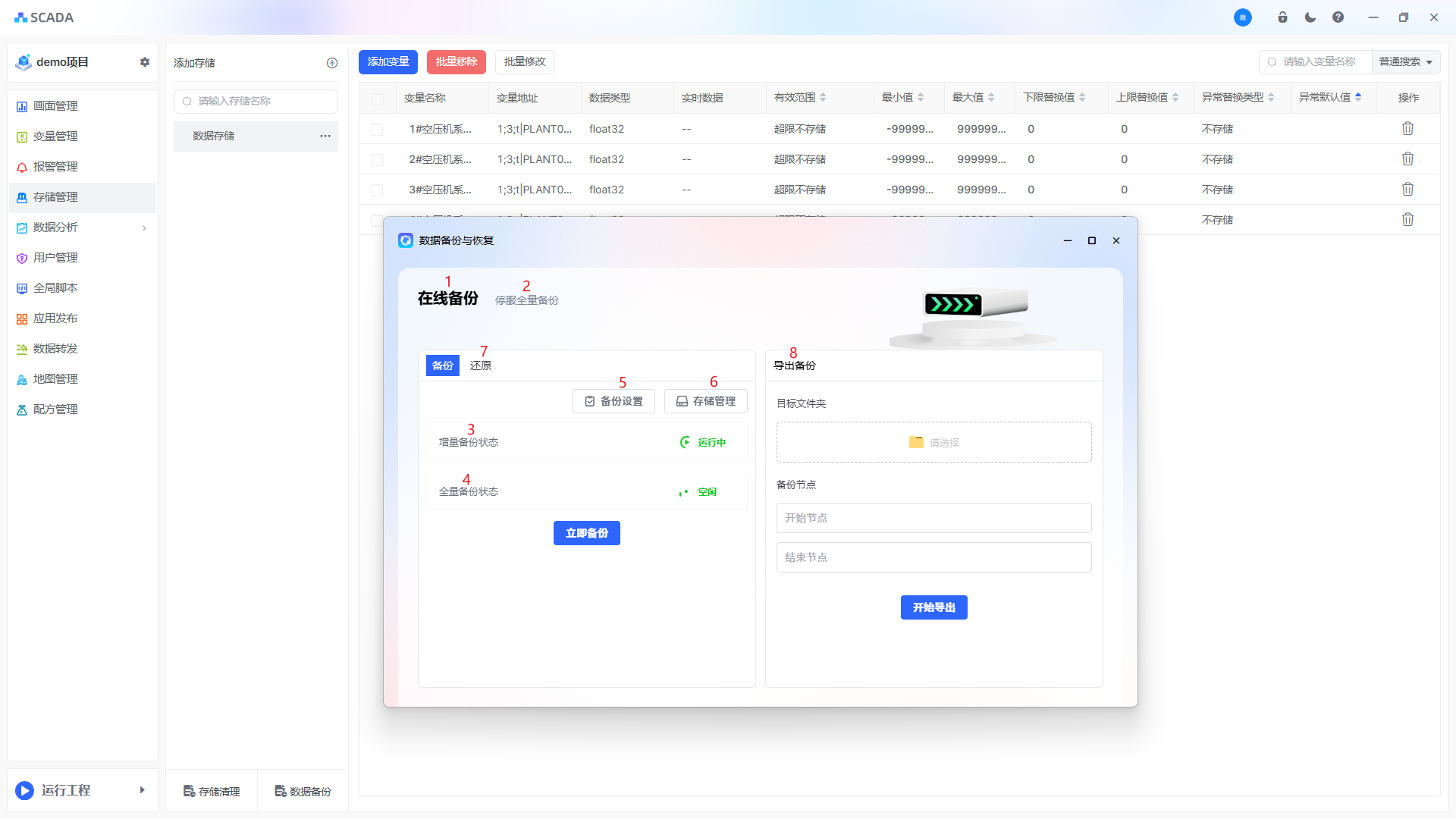Screen dimensions: 1456x819
Task: Open 数据存储 more options ellipsis
Action: 325,136
